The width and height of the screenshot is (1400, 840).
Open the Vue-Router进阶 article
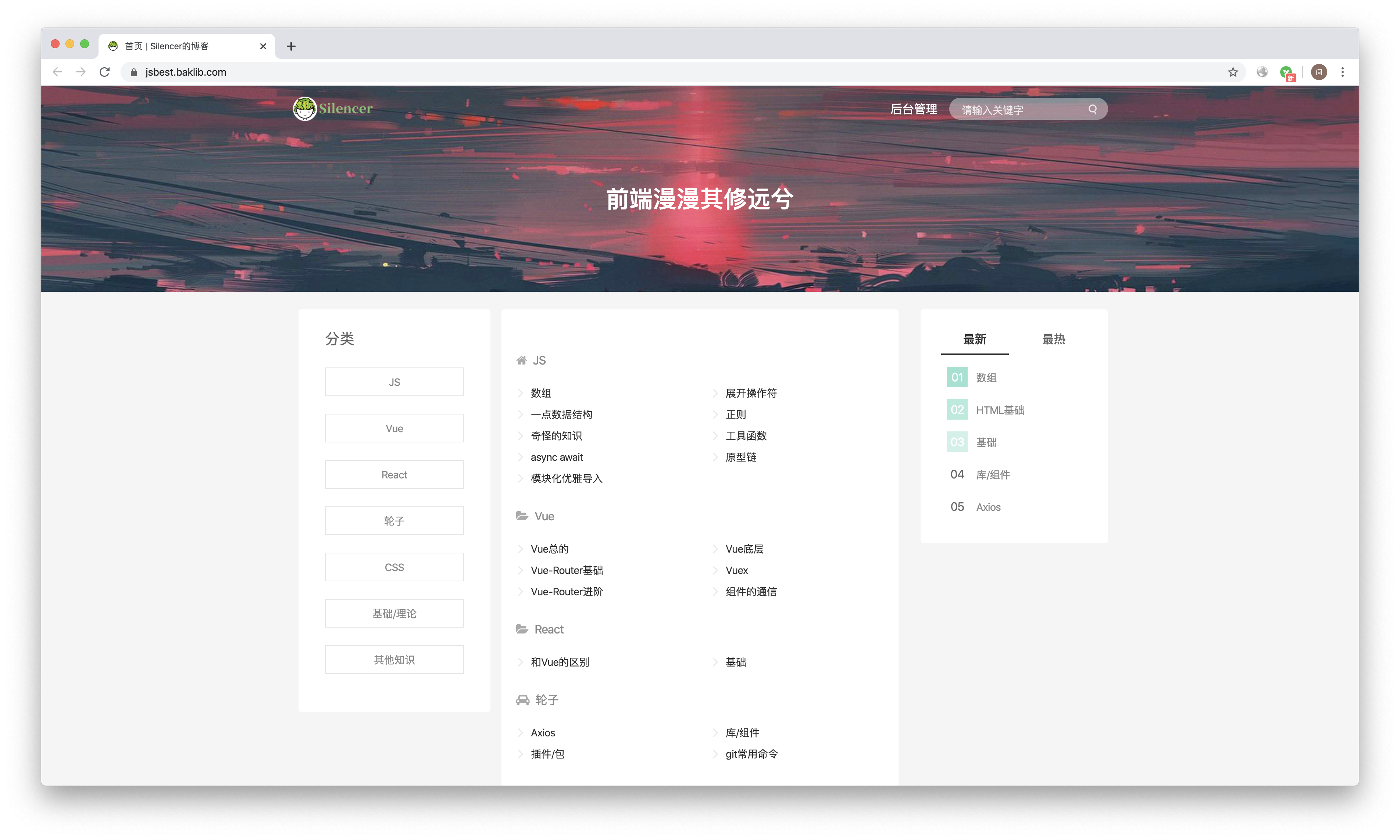coord(567,592)
